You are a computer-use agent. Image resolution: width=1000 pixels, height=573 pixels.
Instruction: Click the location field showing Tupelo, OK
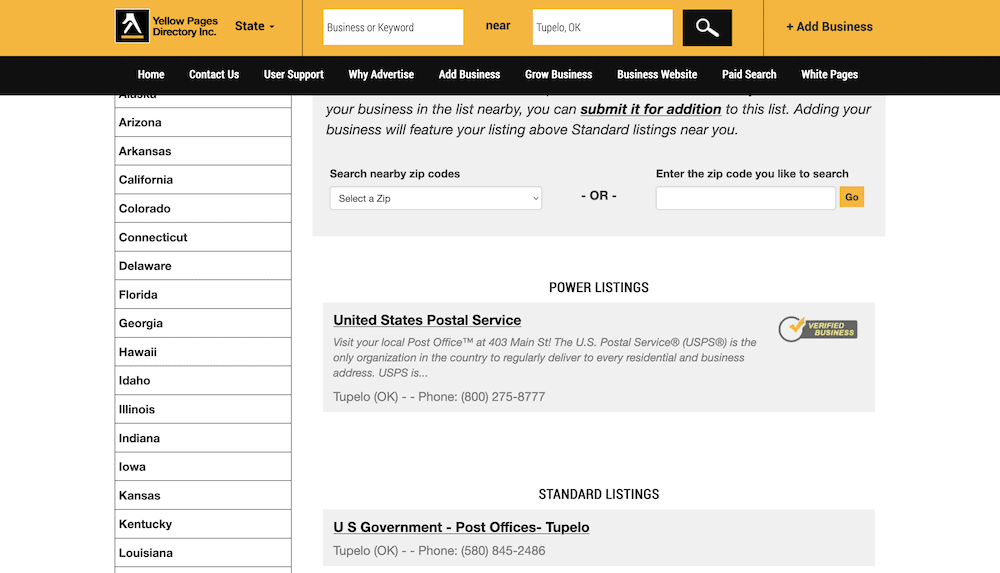602,27
